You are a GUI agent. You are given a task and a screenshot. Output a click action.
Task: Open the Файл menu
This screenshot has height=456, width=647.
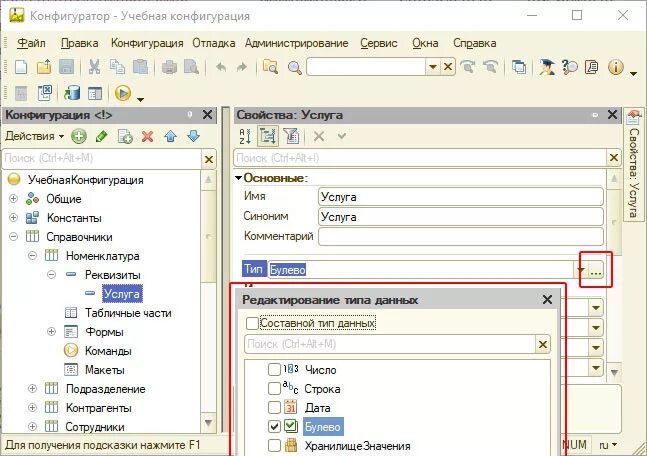coord(31,43)
